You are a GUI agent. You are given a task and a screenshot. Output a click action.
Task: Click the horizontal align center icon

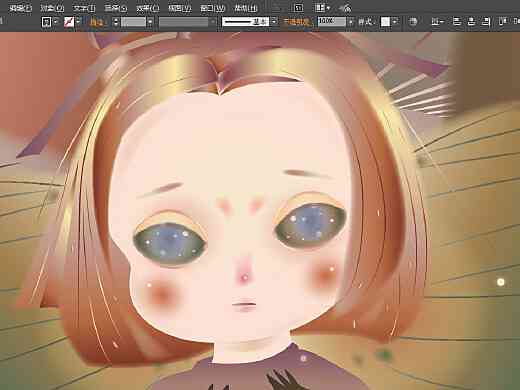[471, 22]
